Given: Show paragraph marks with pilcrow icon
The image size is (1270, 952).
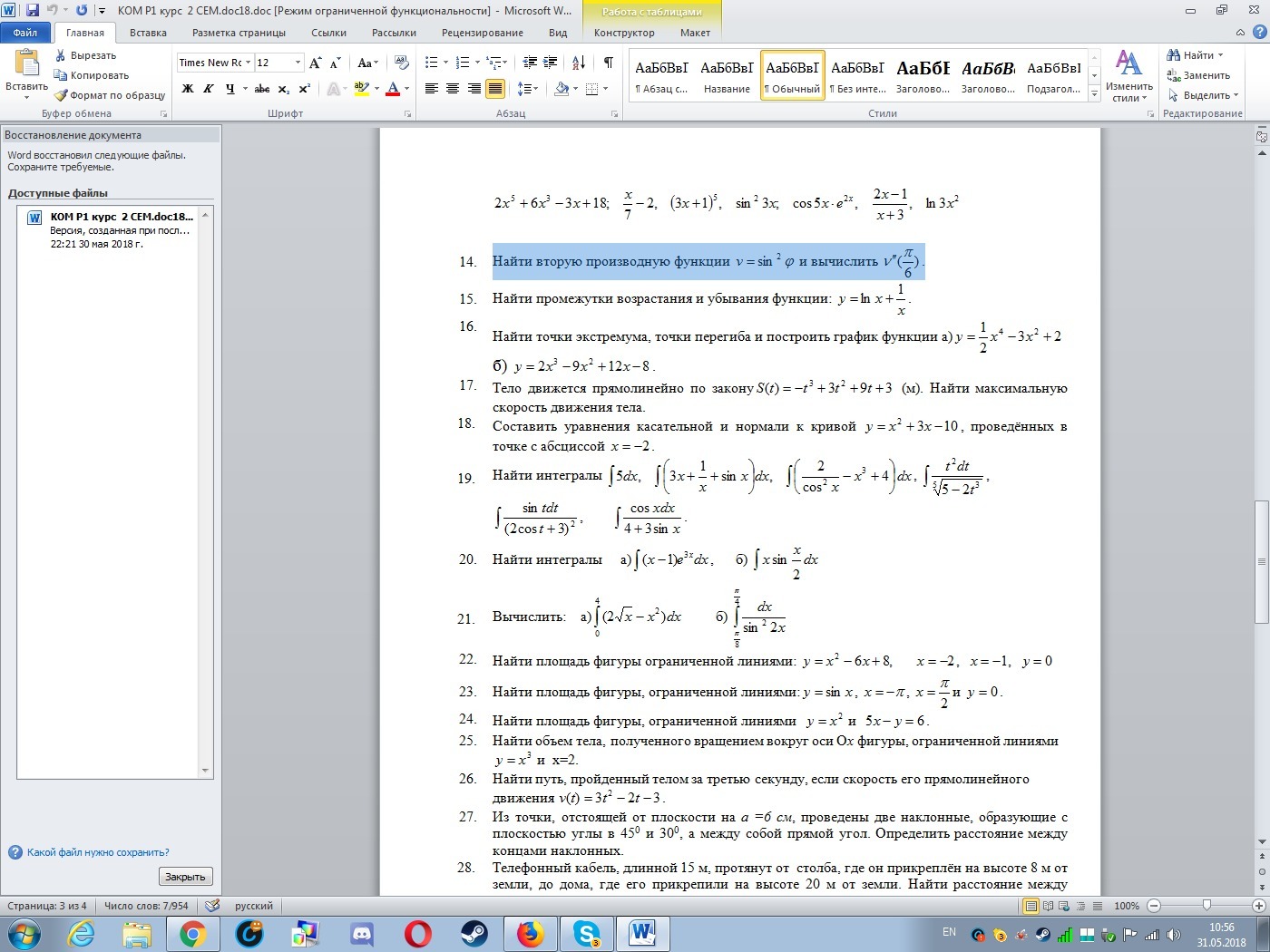Looking at the screenshot, I should [608, 63].
